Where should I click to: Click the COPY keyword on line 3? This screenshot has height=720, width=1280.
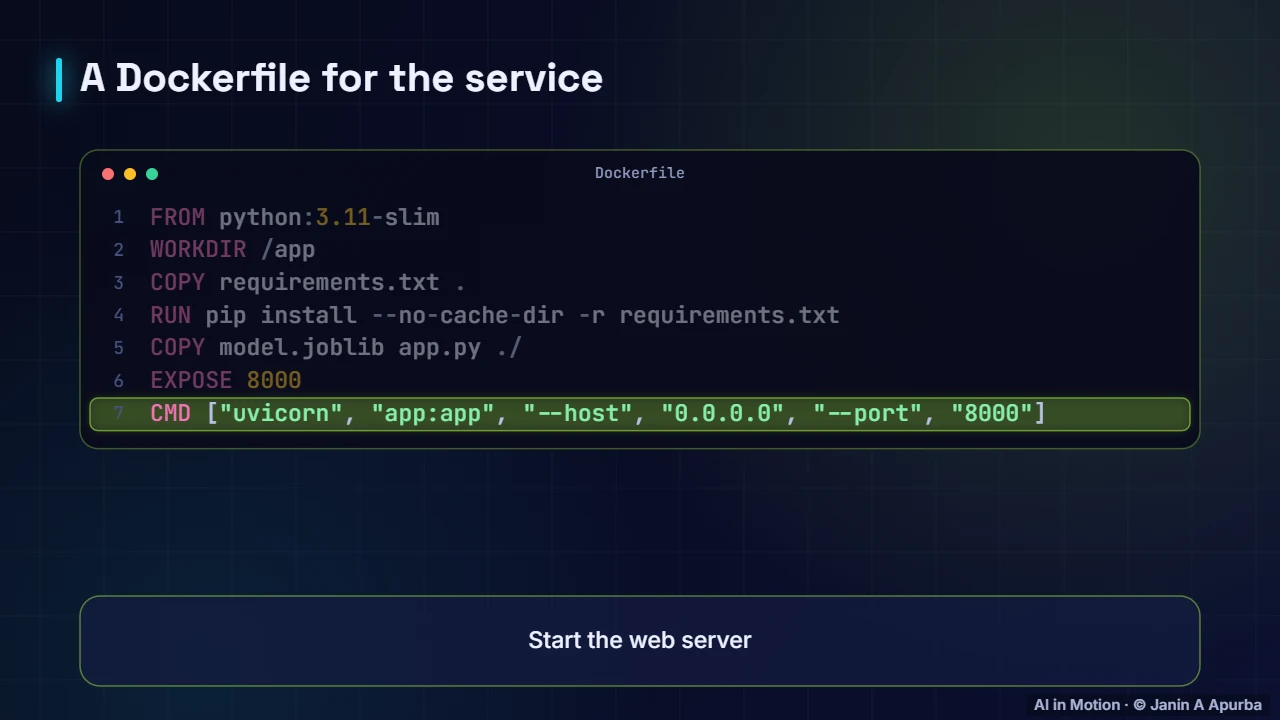click(x=178, y=282)
